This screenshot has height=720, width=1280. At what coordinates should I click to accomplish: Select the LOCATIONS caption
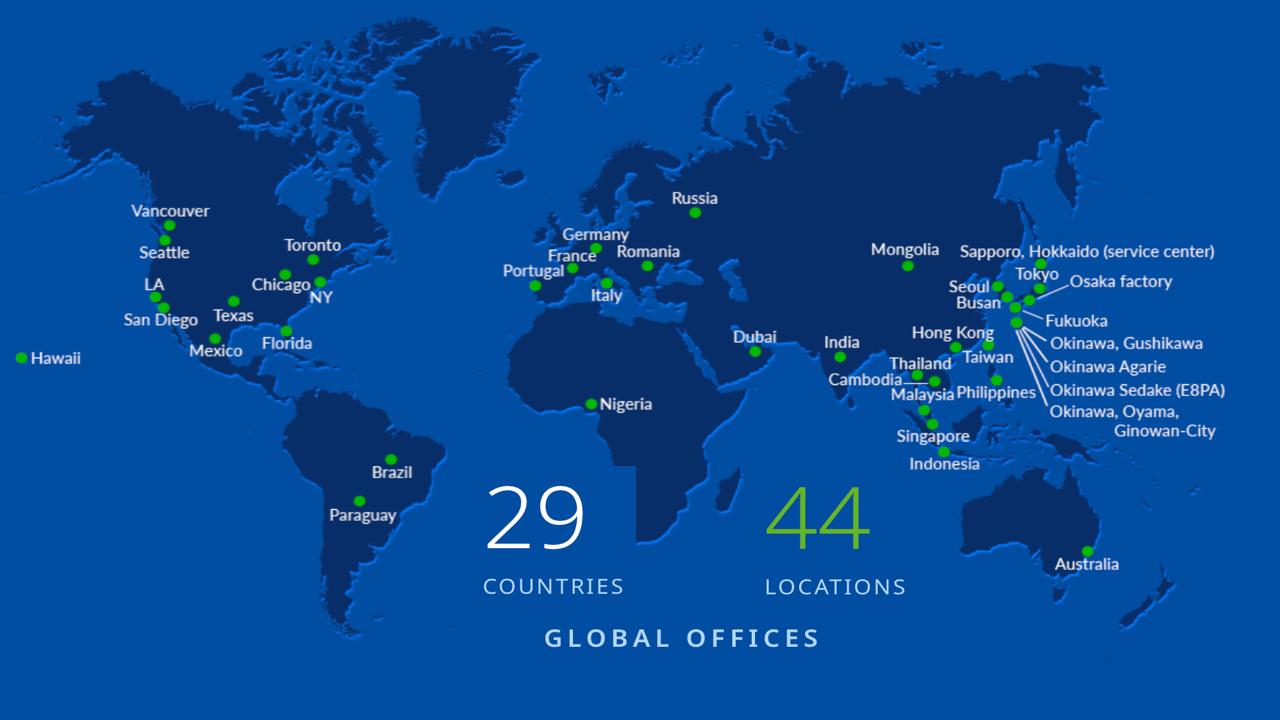(835, 586)
